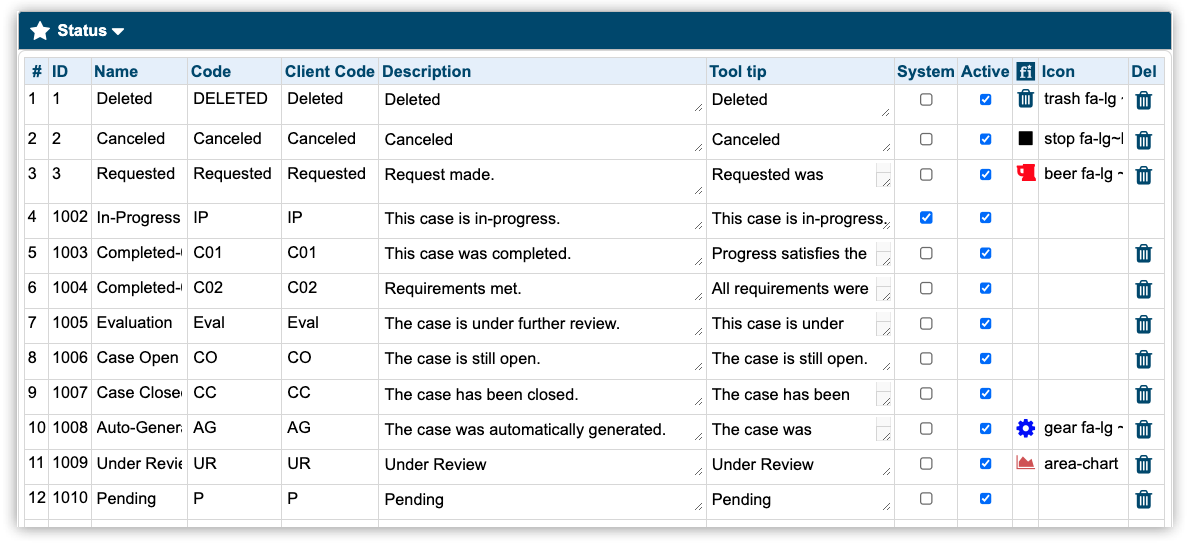Click the Tool tip column header
The width and height of the screenshot is (1188, 545).
(738, 71)
